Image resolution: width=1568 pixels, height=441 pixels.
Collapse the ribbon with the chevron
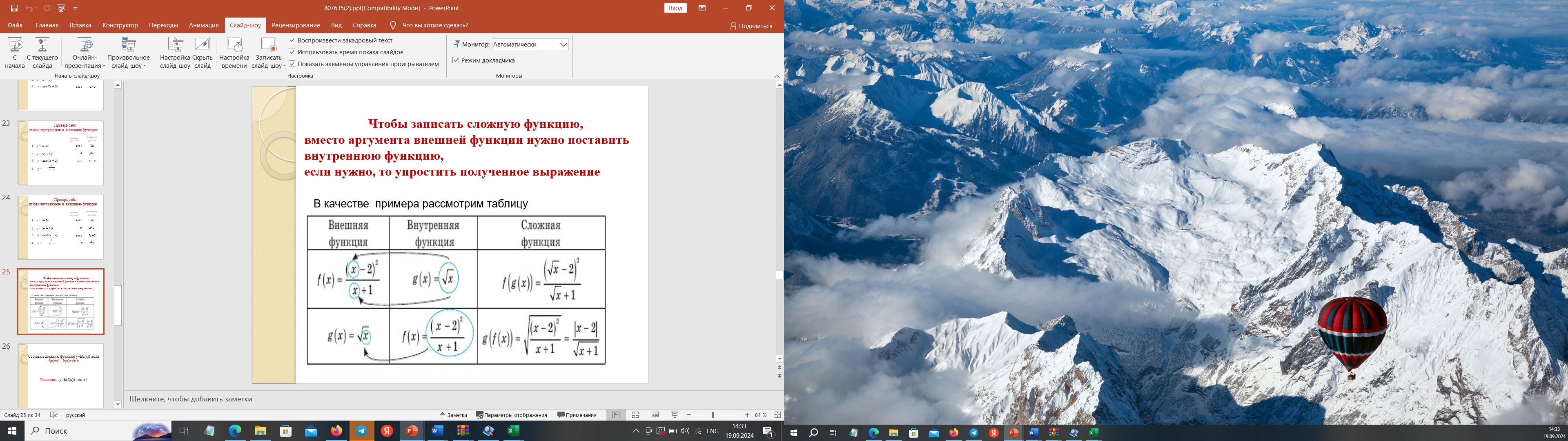pyautogui.click(x=777, y=76)
